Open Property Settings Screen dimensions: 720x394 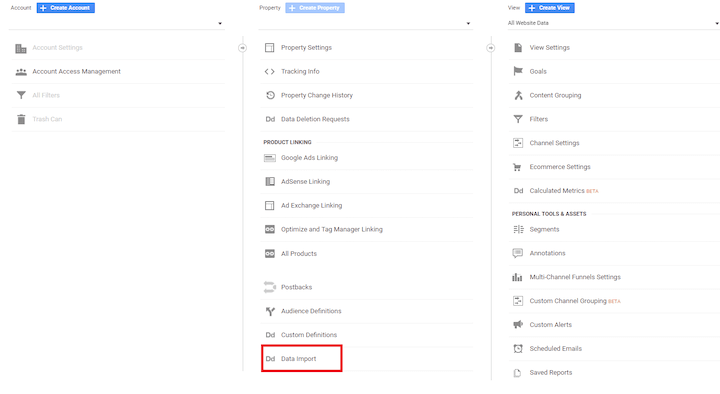306,47
